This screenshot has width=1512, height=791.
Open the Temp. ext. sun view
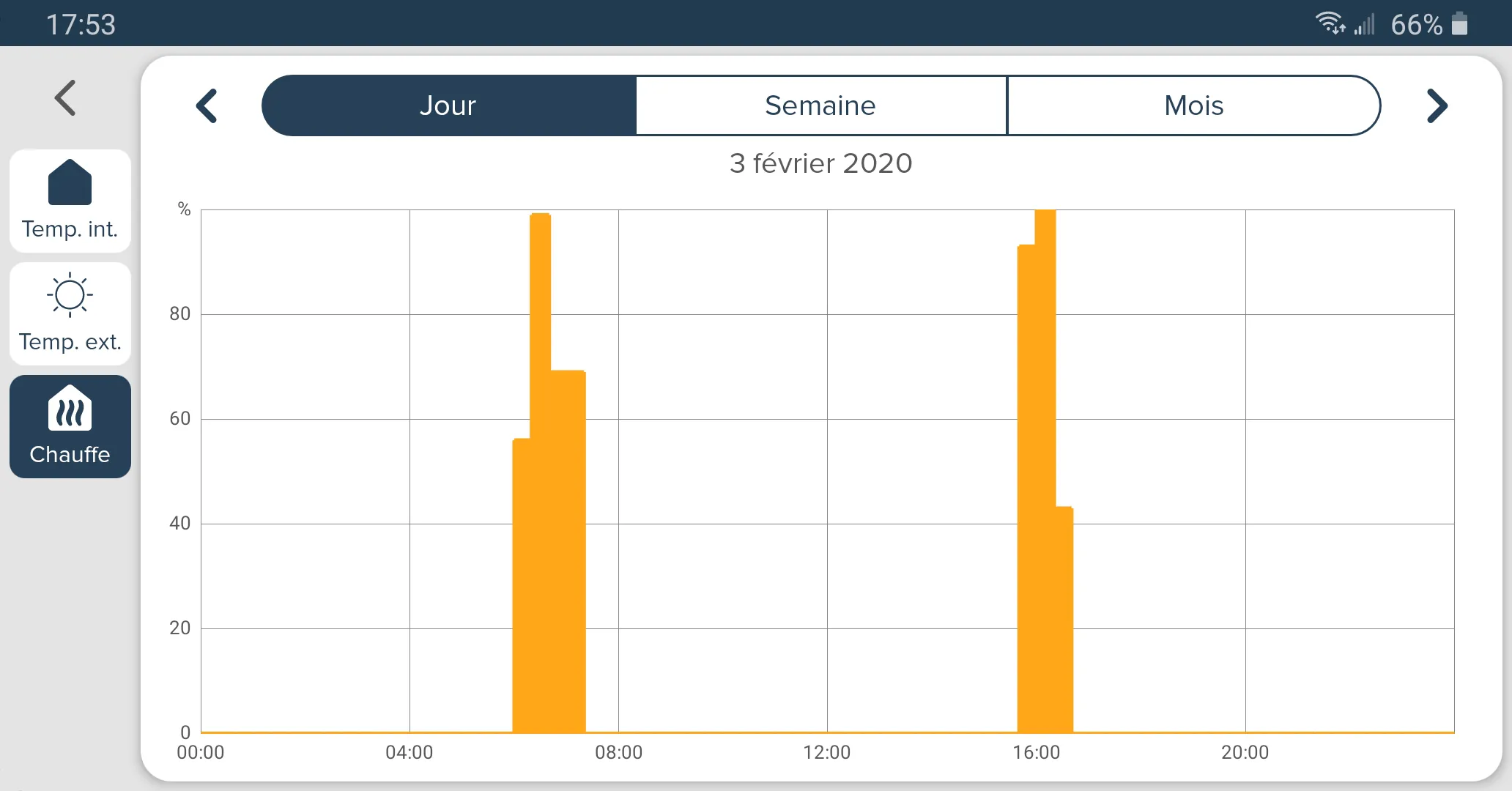(x=70, y=313)
